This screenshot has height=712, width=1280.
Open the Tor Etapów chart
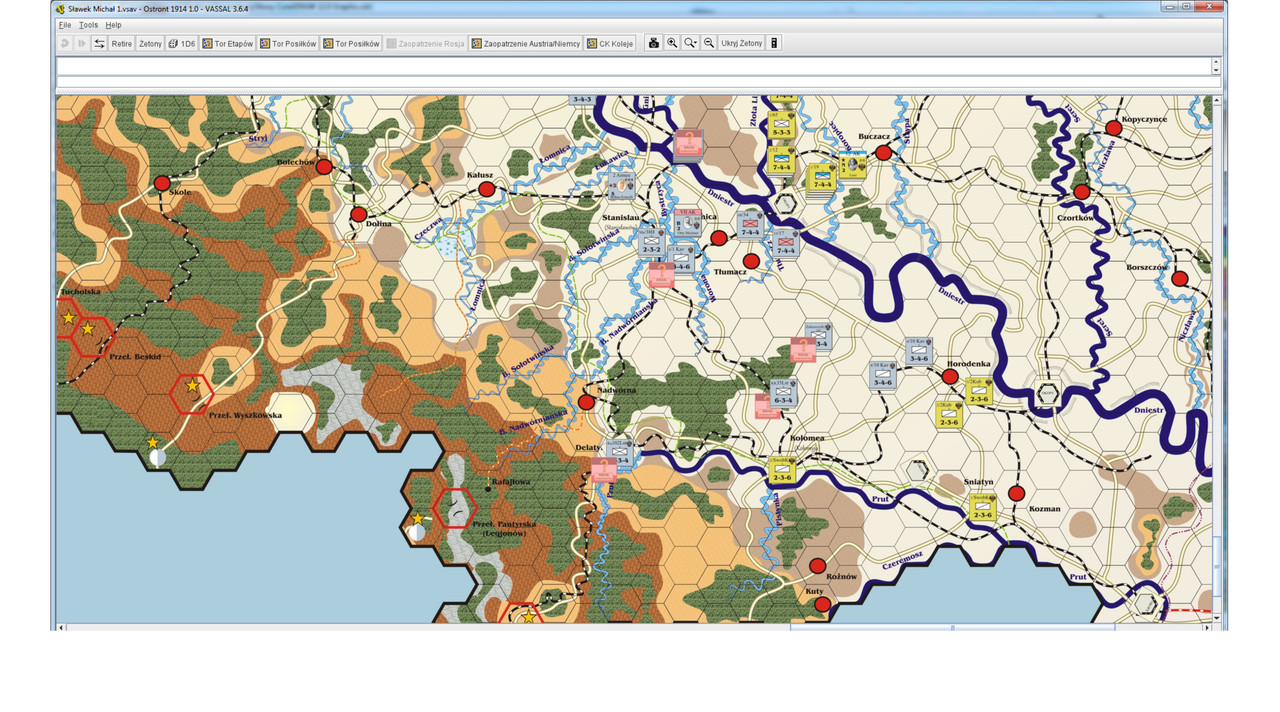coord(227,43)
